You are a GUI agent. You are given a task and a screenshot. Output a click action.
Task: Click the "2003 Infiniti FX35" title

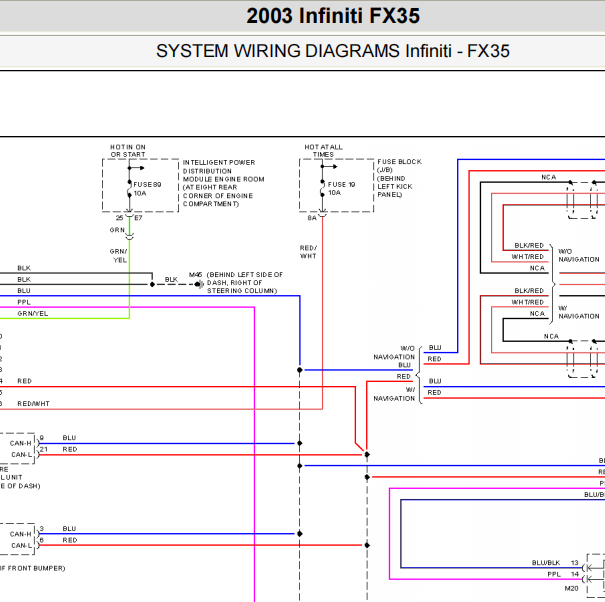(333, 16)
